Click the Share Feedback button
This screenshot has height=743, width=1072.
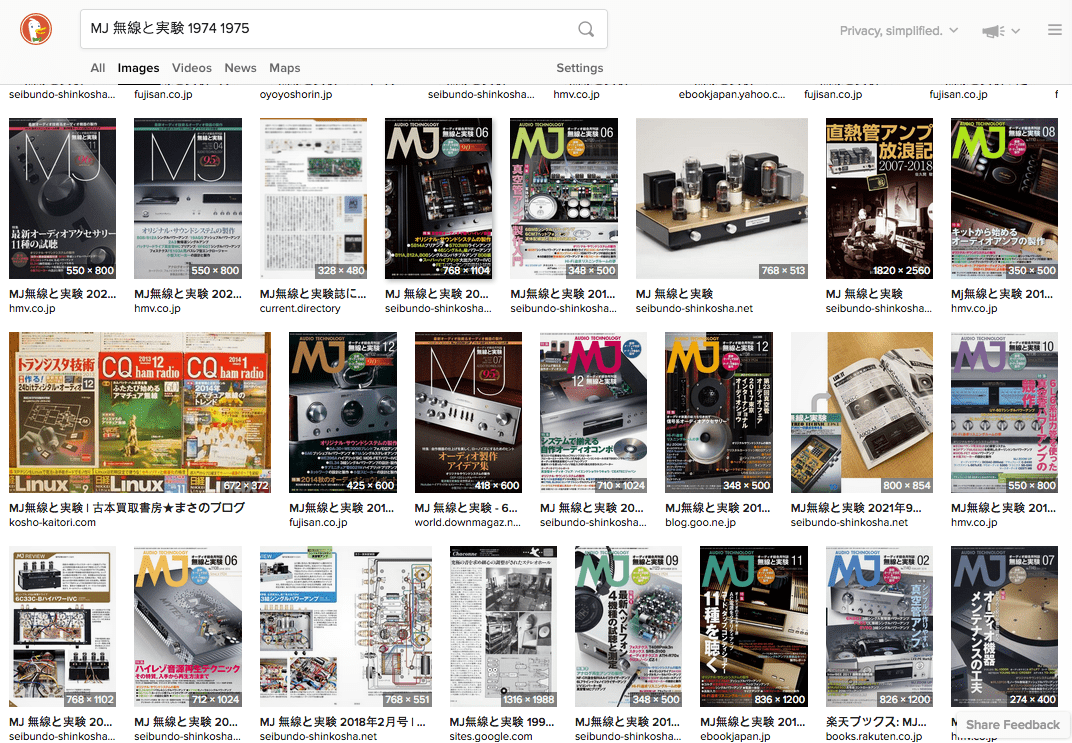(1013, 725)
